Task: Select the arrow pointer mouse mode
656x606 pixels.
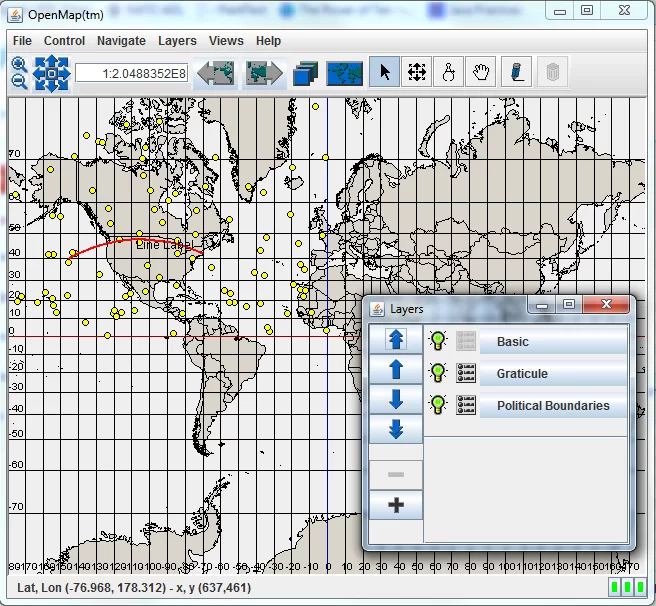Action: [x=384, y=72]
